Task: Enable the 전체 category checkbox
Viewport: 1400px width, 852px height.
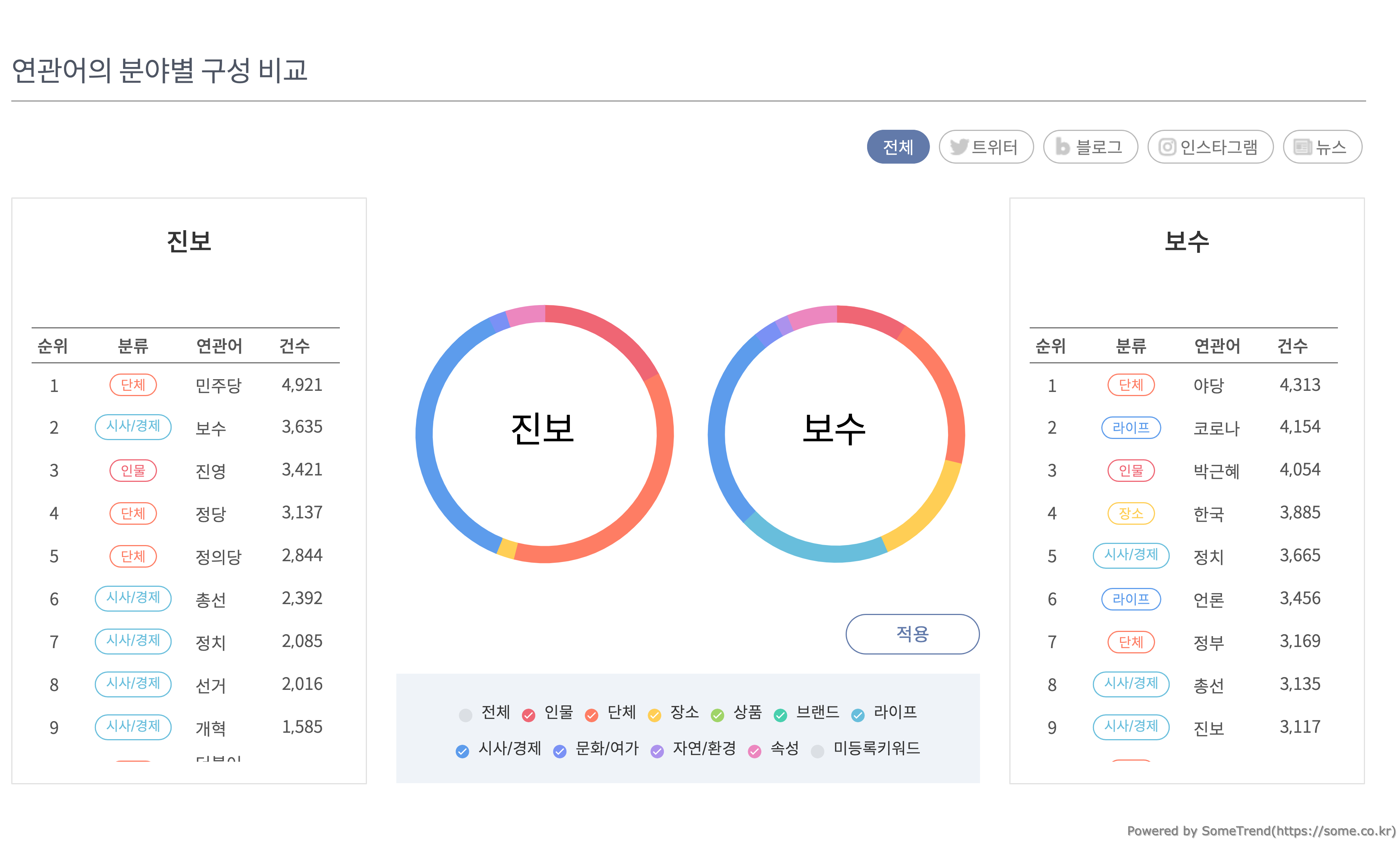Action: pos(465,715)
